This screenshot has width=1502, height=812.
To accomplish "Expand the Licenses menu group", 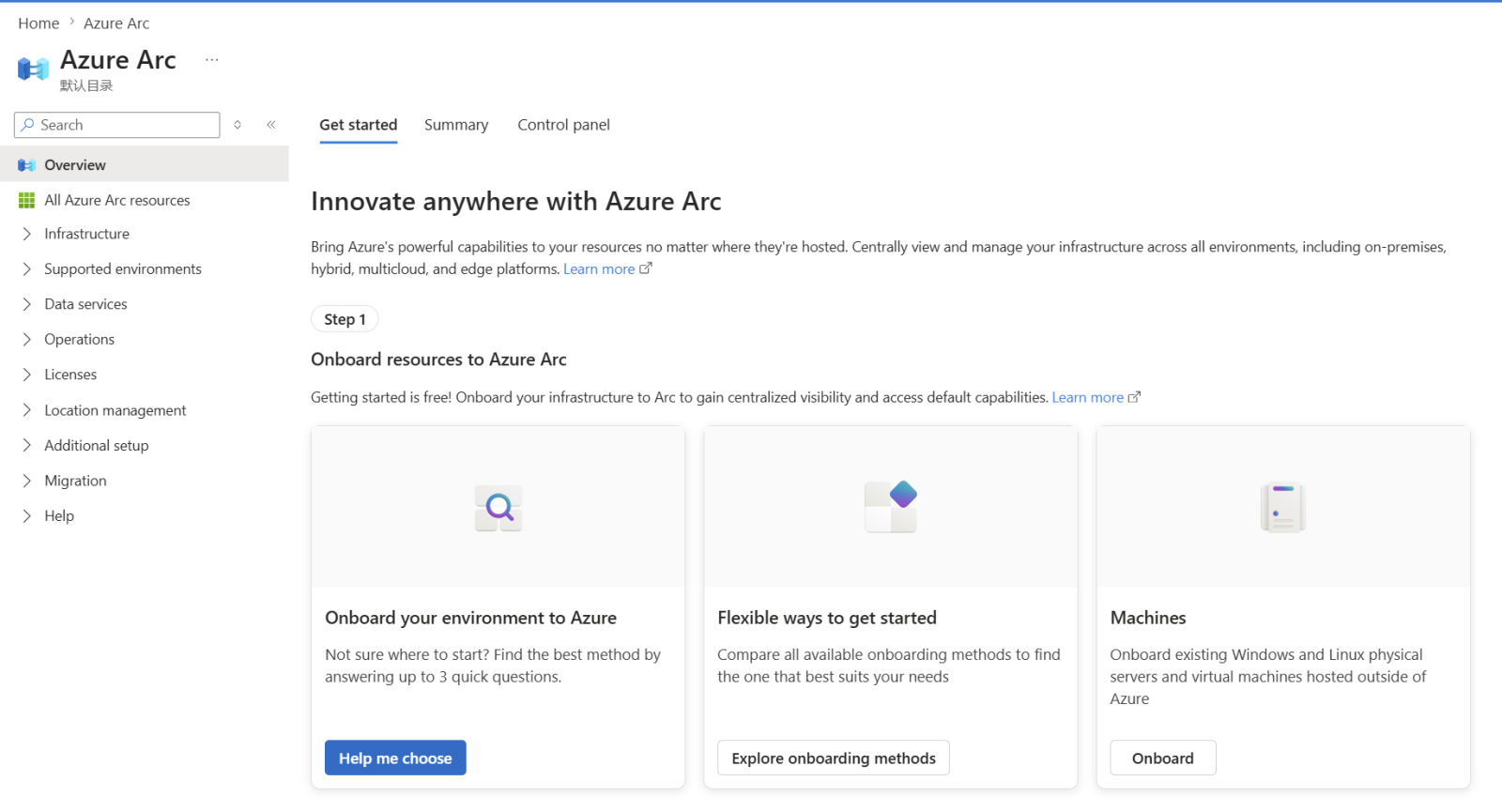I will (x=27, y=375).
